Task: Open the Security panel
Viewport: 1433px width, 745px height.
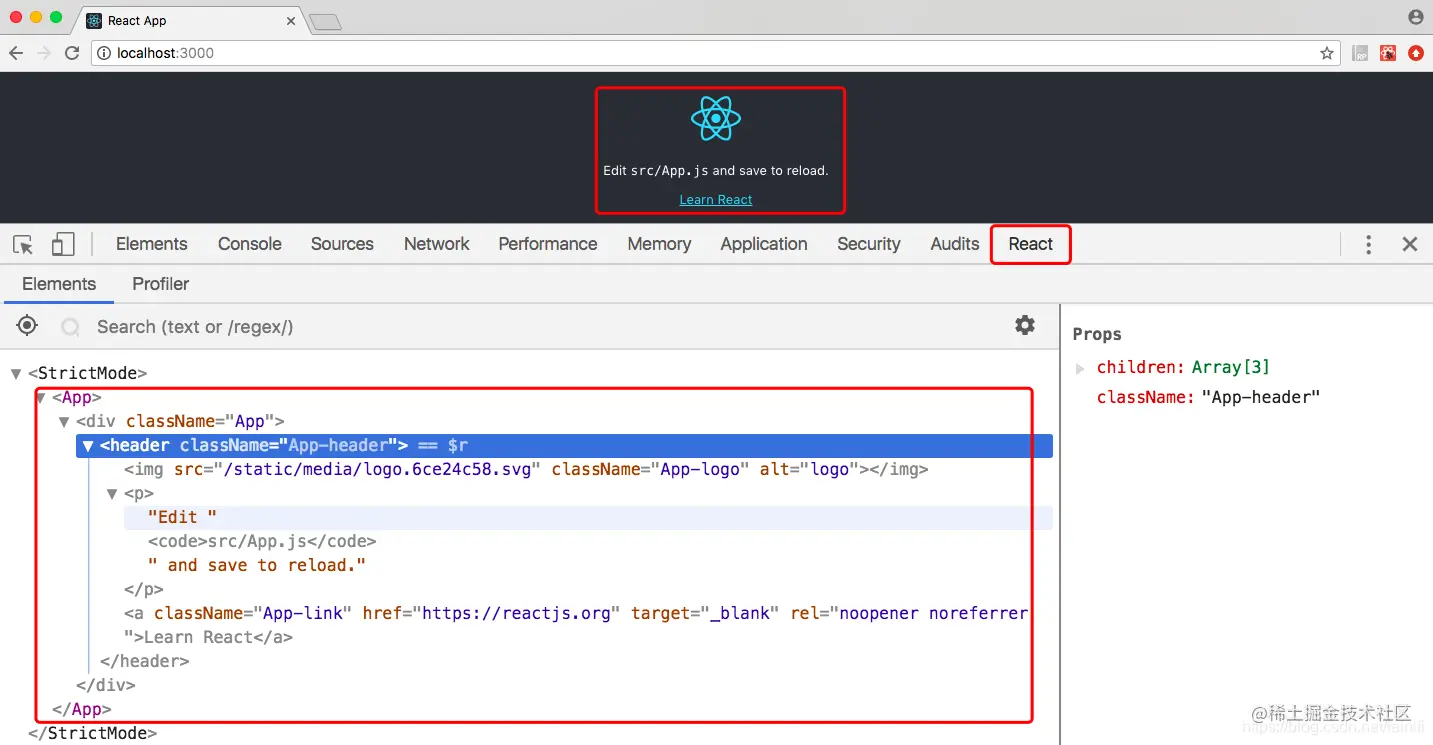Action: [x=869, y=244]
